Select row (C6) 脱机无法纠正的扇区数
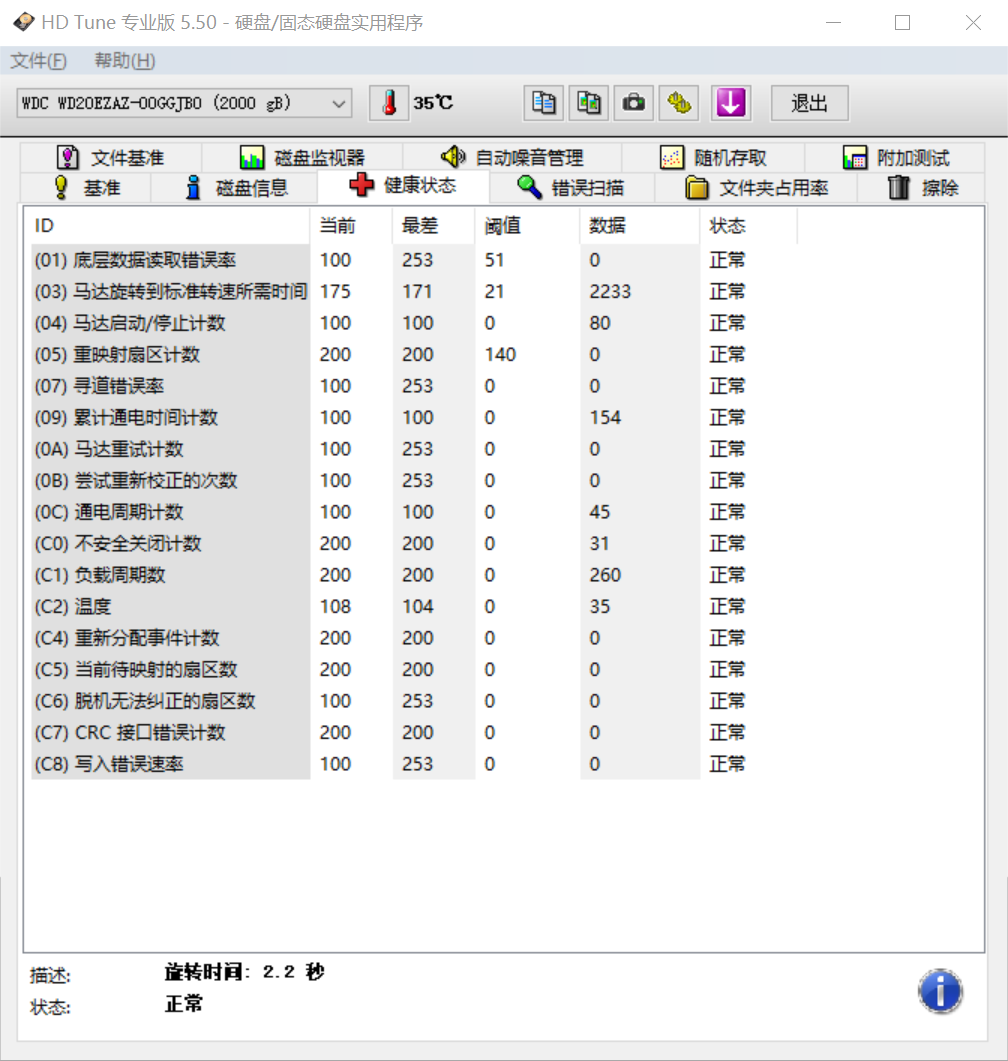1008x1061 pixels. click(413, 701)
